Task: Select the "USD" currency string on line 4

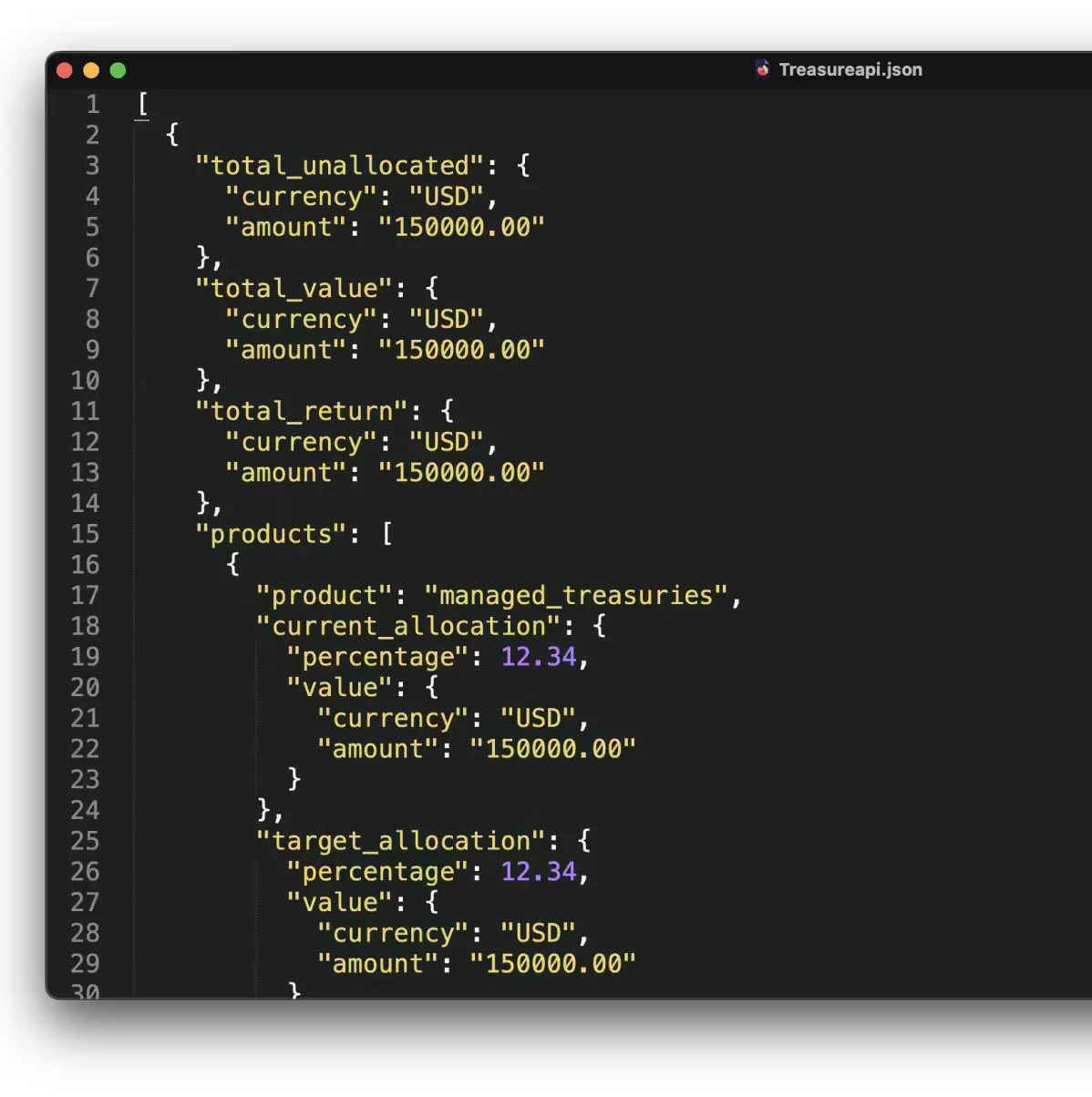Action: click(x=448, y=196)
